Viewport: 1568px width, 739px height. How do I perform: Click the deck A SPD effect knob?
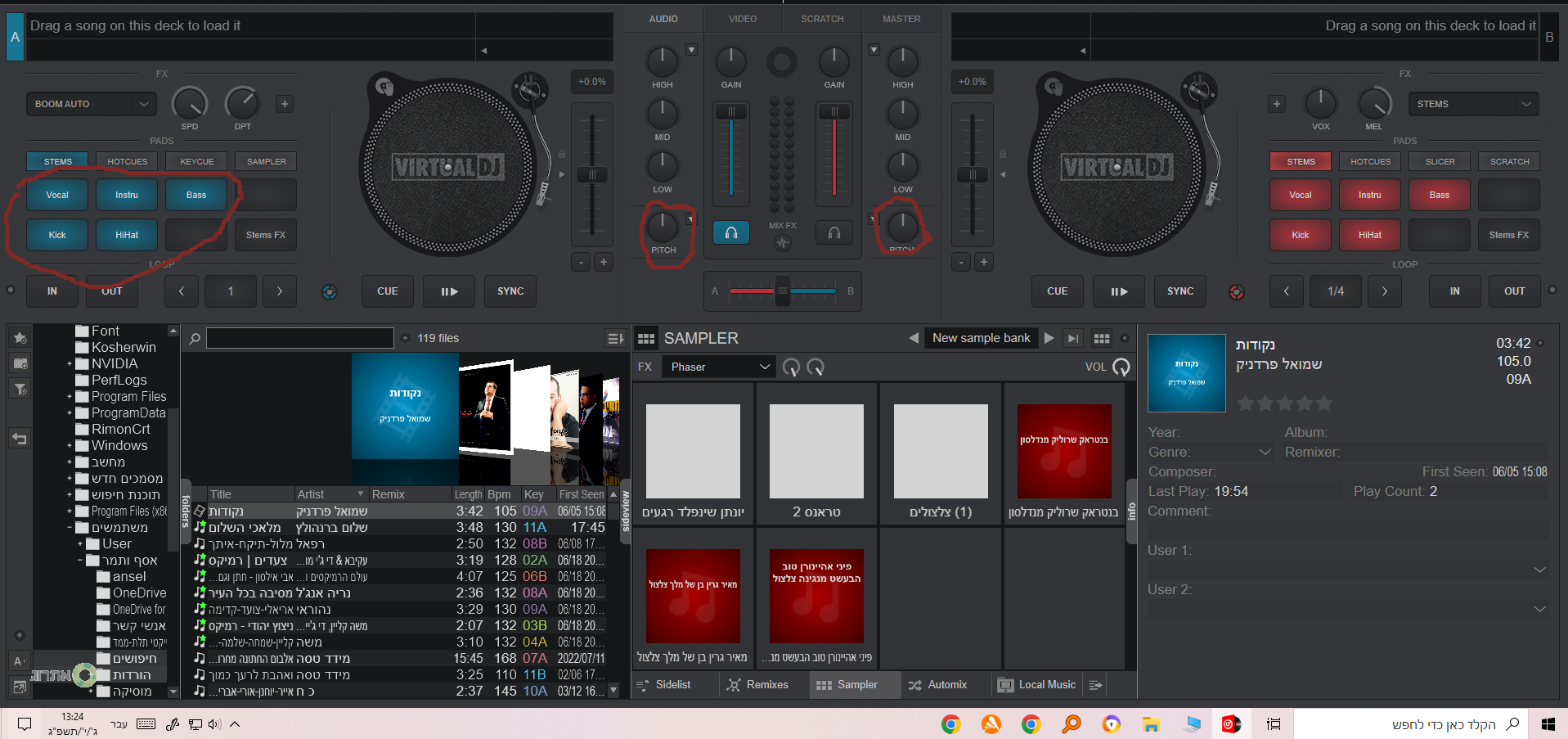[190, 104]
